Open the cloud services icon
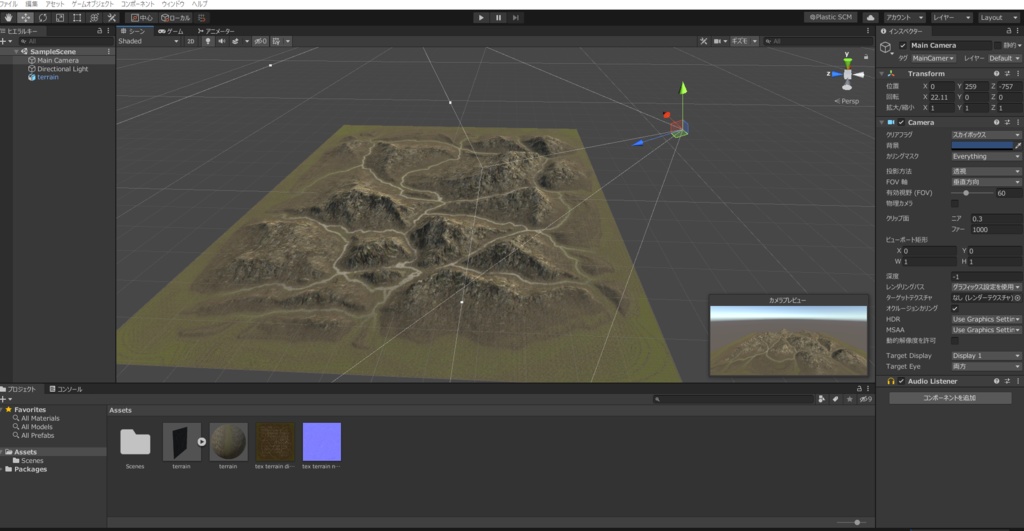 [x=871, y=18]
